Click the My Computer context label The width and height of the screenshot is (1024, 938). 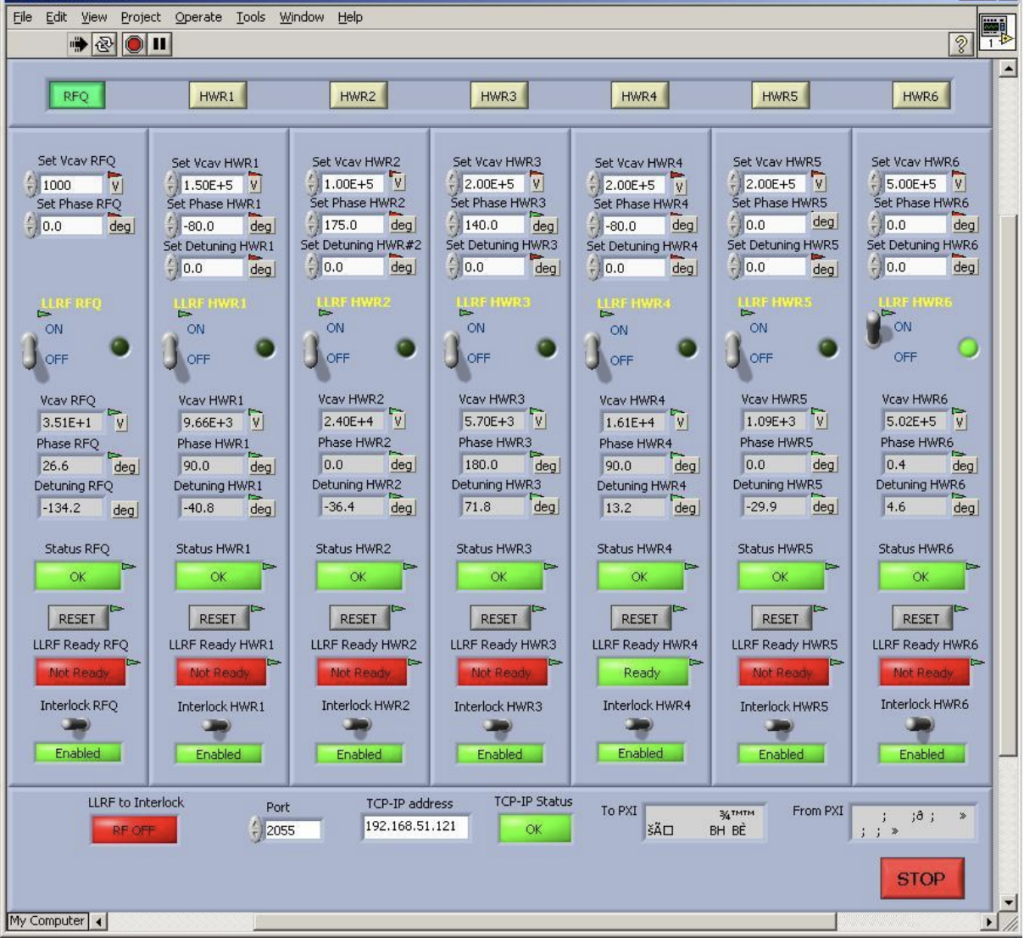pos(47,921)
